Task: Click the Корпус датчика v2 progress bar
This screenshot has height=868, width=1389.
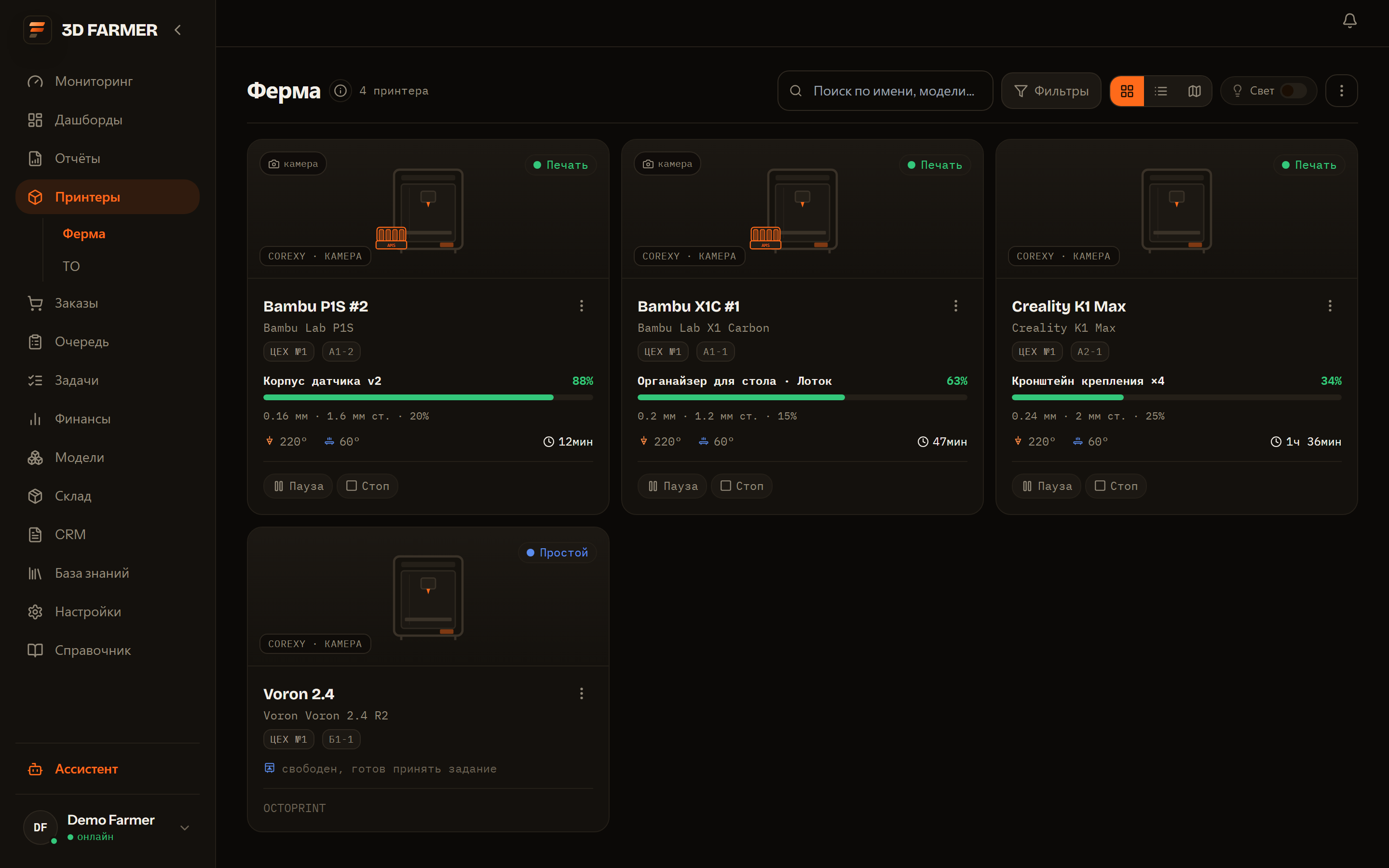Action: coord(428,397)
